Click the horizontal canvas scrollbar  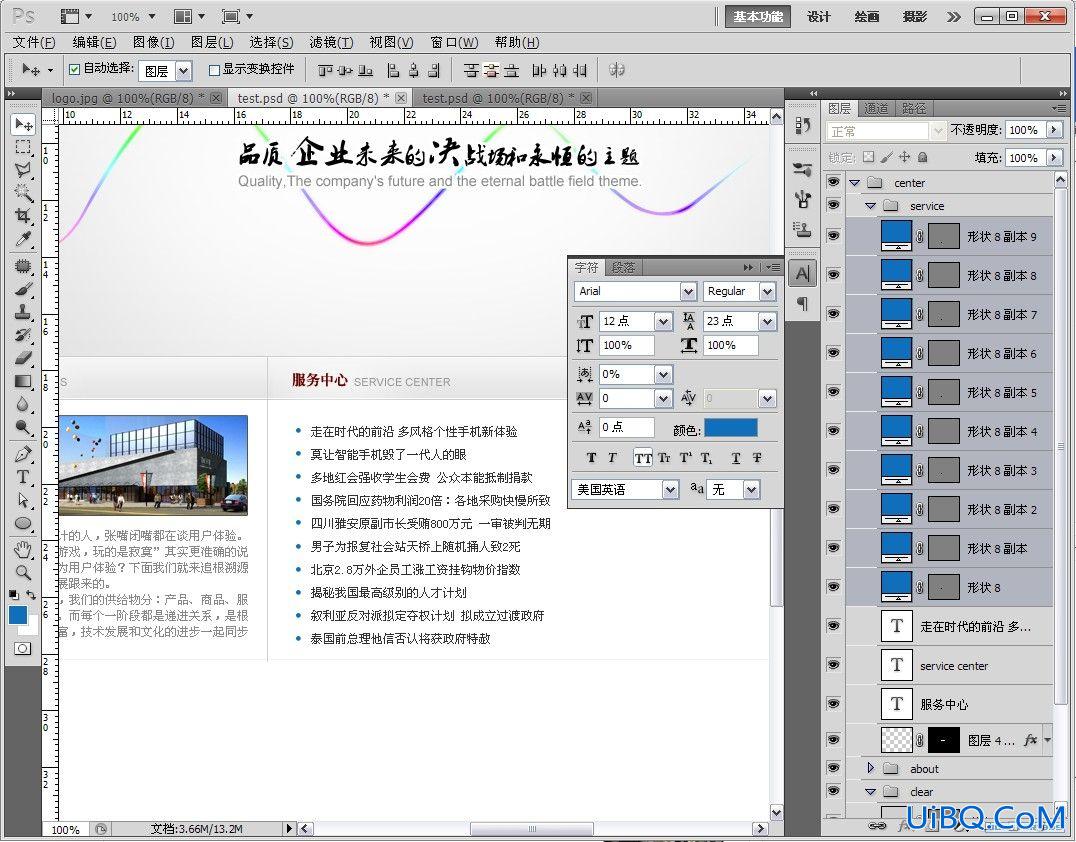point(533,828)
